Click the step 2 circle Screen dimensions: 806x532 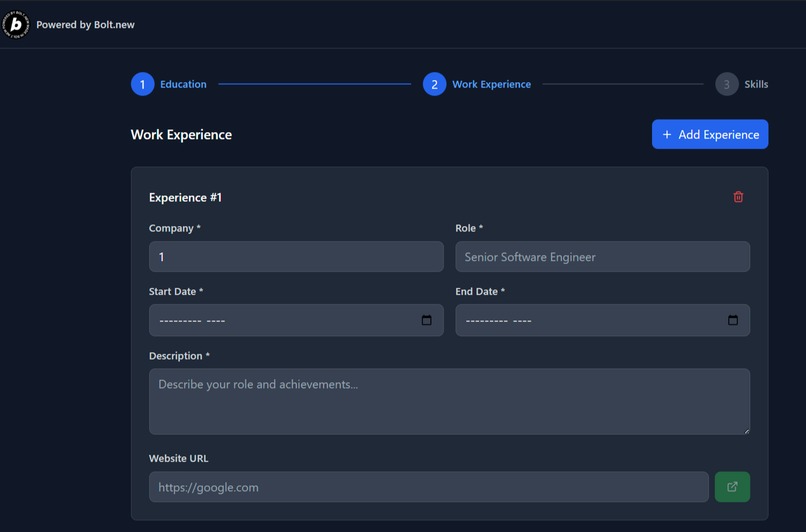pos(434,84)
